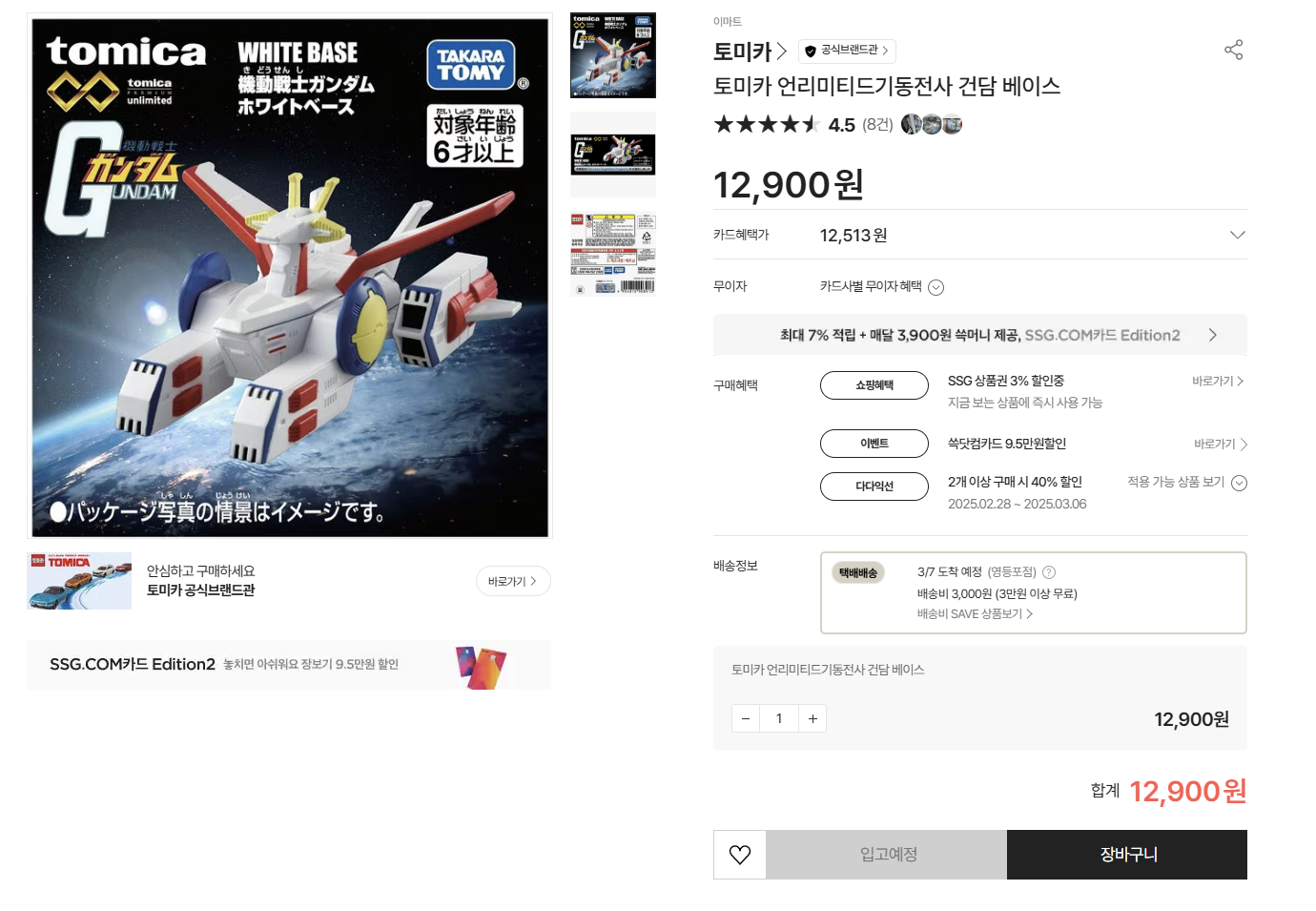Image resolution: width=1316 pixels, height=911 pixels.
Task: Decrease quantity with minus button
Action: (x=746, y=718)
